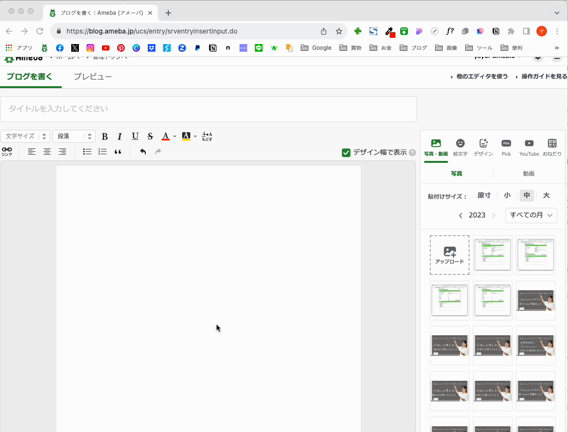Go to next year after 2023
Screen dimensions: 568x432
493,215
